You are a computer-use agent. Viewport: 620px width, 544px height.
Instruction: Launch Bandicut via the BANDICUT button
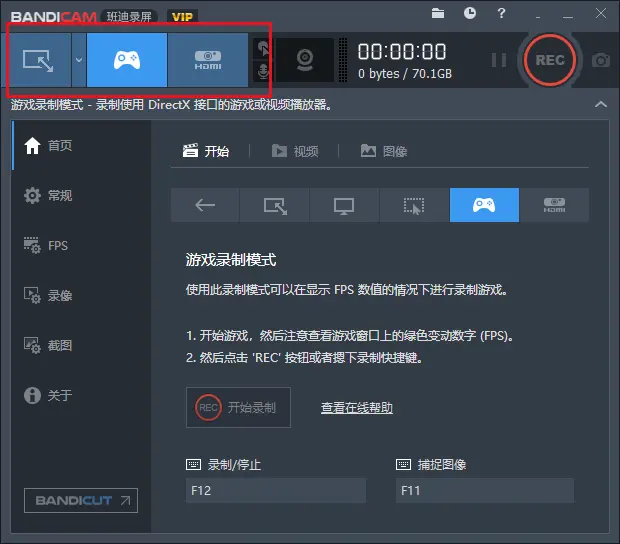coord(81,501)
